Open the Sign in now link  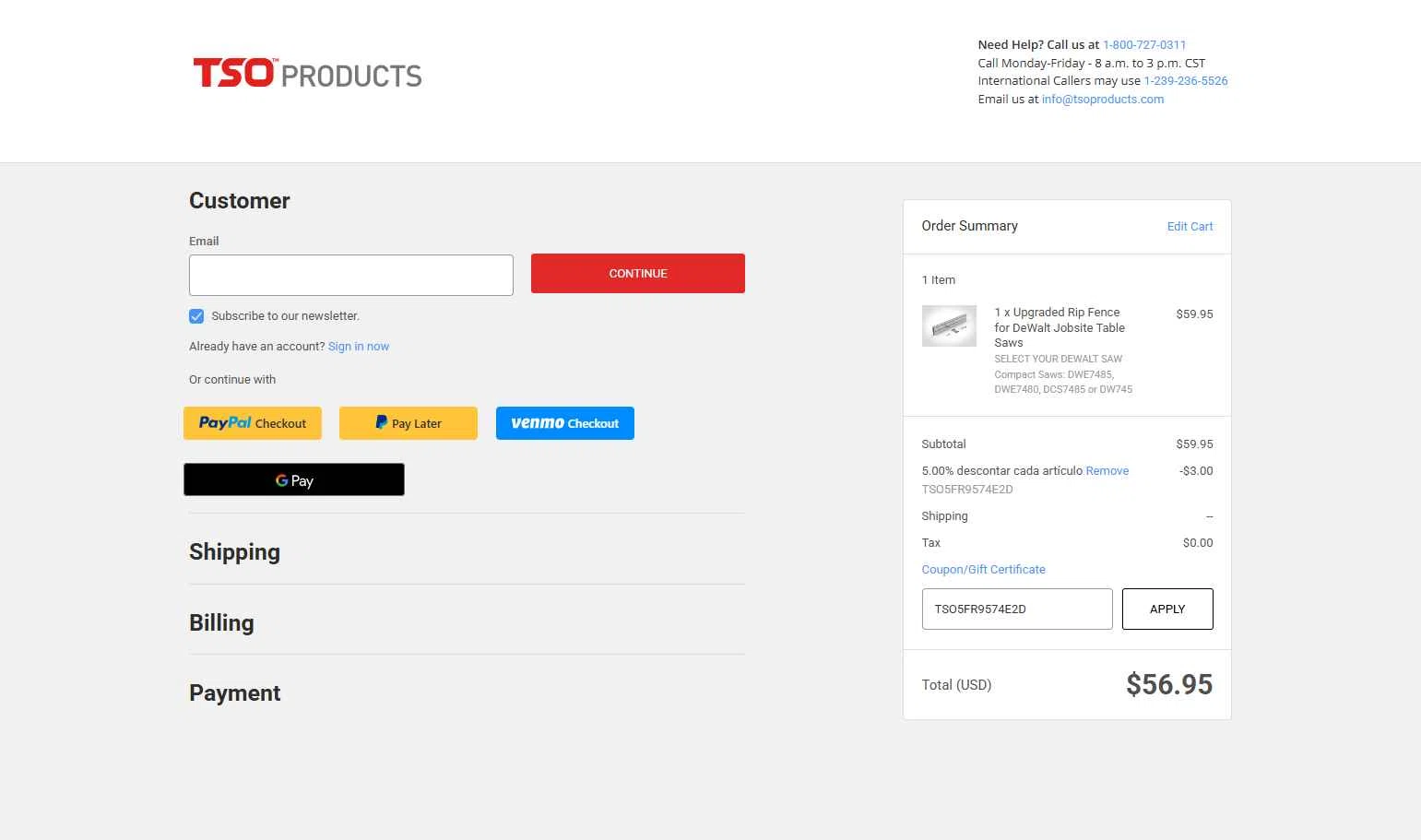click(x=359, y=347)
